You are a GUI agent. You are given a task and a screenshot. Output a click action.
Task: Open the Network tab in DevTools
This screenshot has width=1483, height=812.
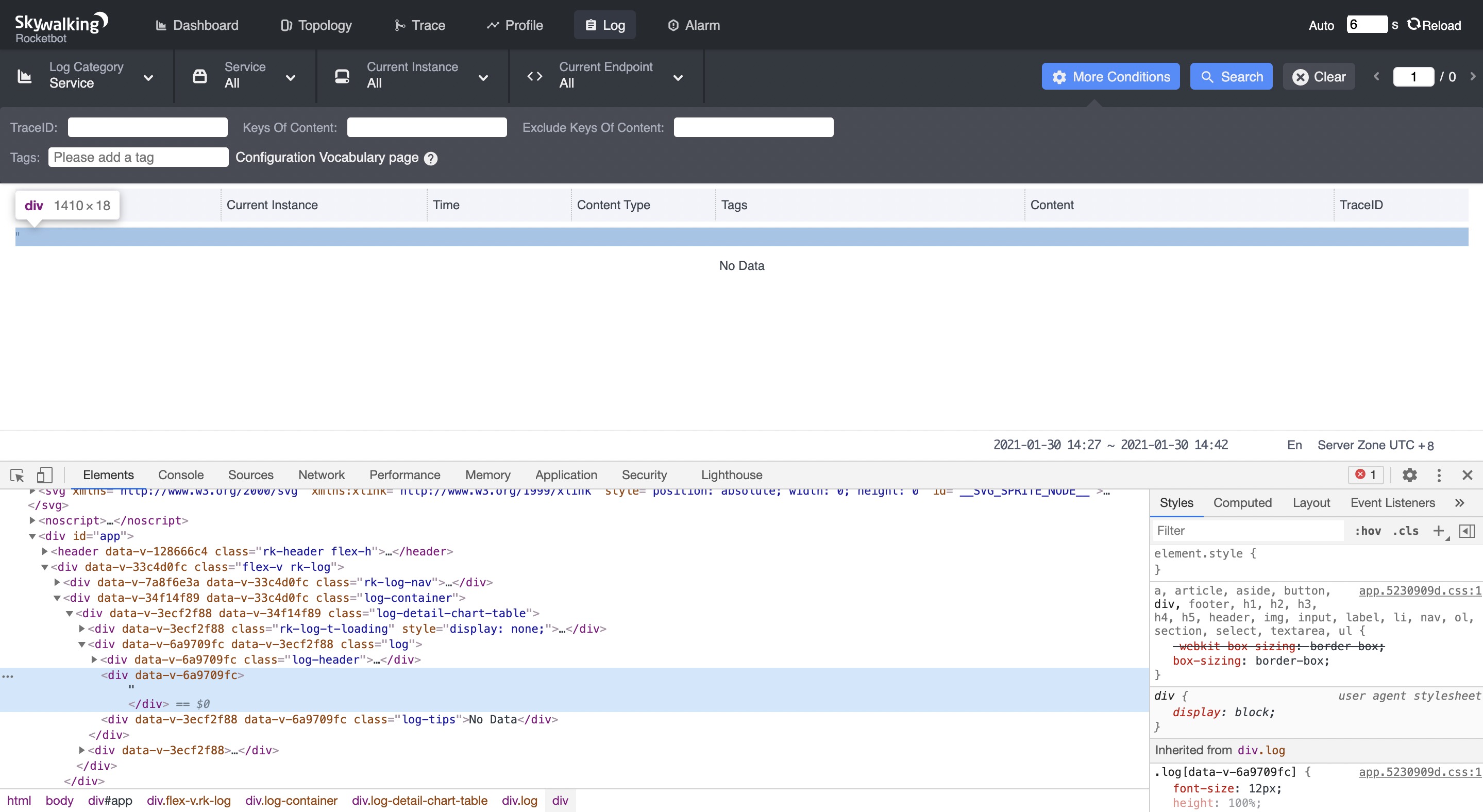321,475
